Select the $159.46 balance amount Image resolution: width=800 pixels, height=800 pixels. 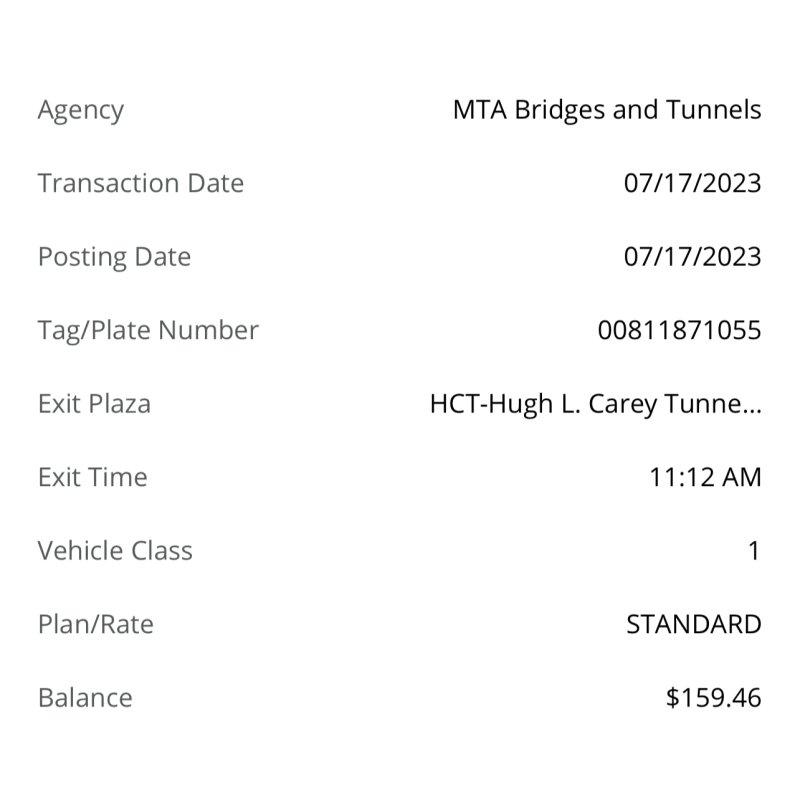[713, 698]
